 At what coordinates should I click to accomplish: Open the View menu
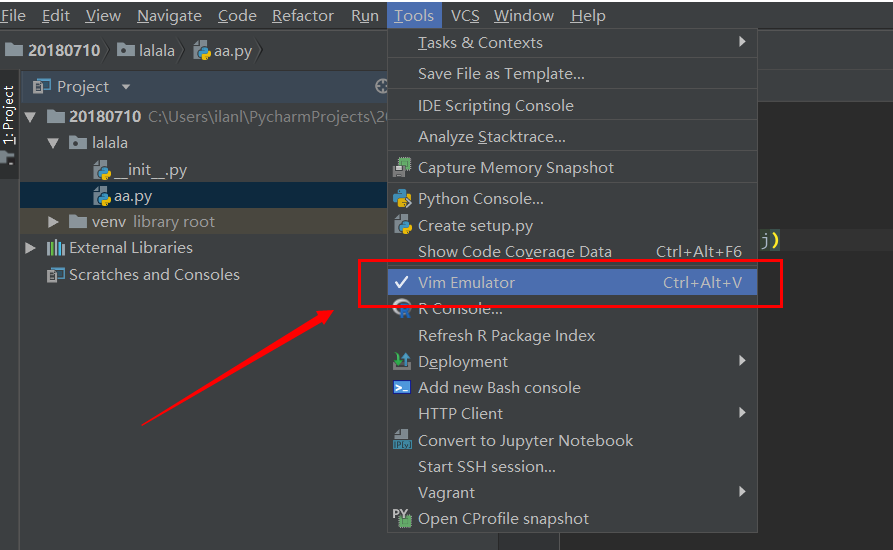(x=103, y=15)
